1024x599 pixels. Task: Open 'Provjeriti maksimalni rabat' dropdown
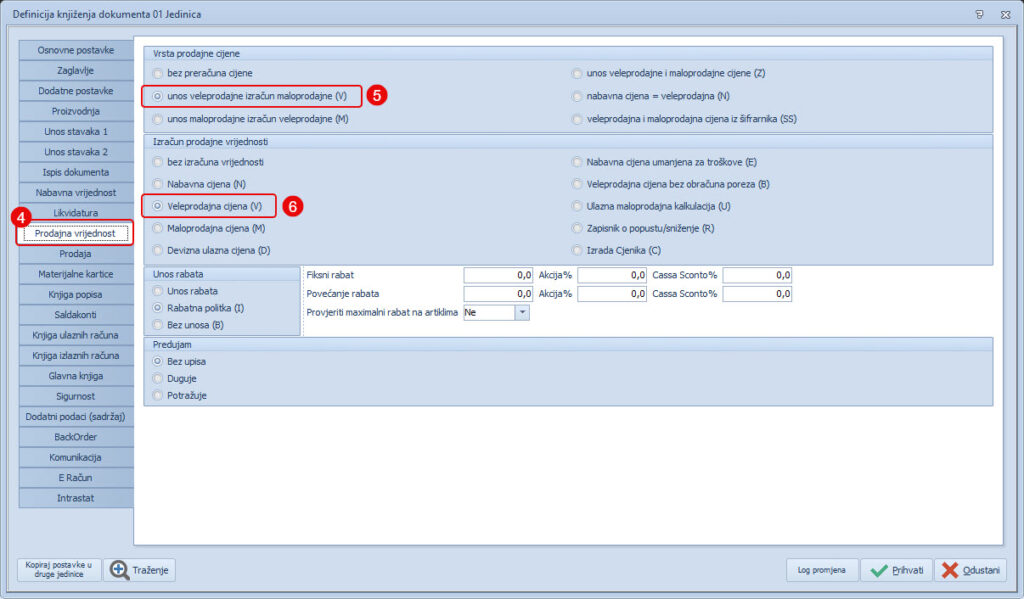coord(521,313)
